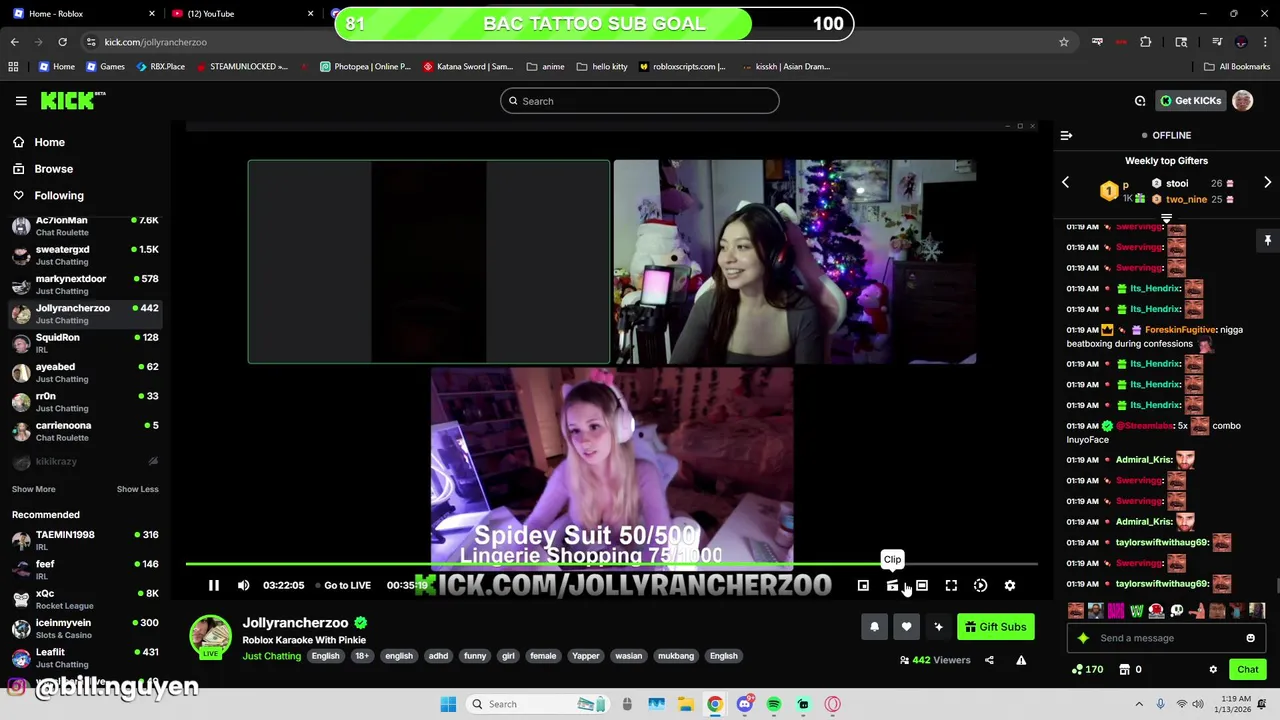Click the sparkle button beside Gift Subs
The image size is (1280, 720).
(938, 627)
